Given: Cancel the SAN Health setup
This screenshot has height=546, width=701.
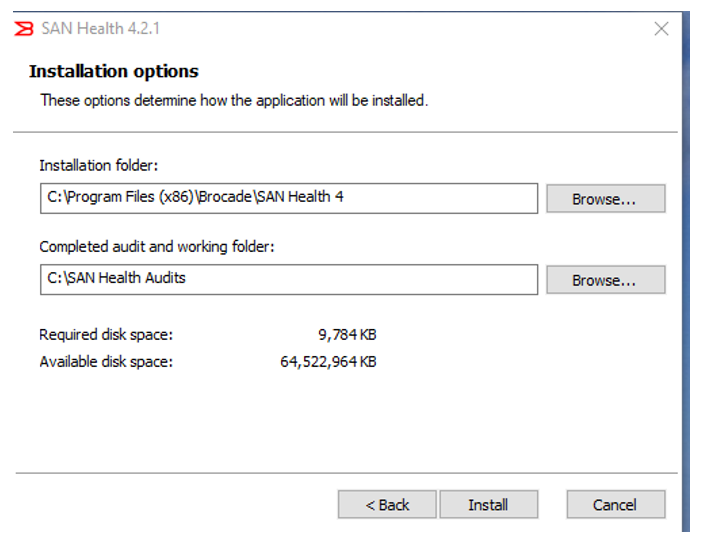Looking at the screenshot, I should click(616, 504).
